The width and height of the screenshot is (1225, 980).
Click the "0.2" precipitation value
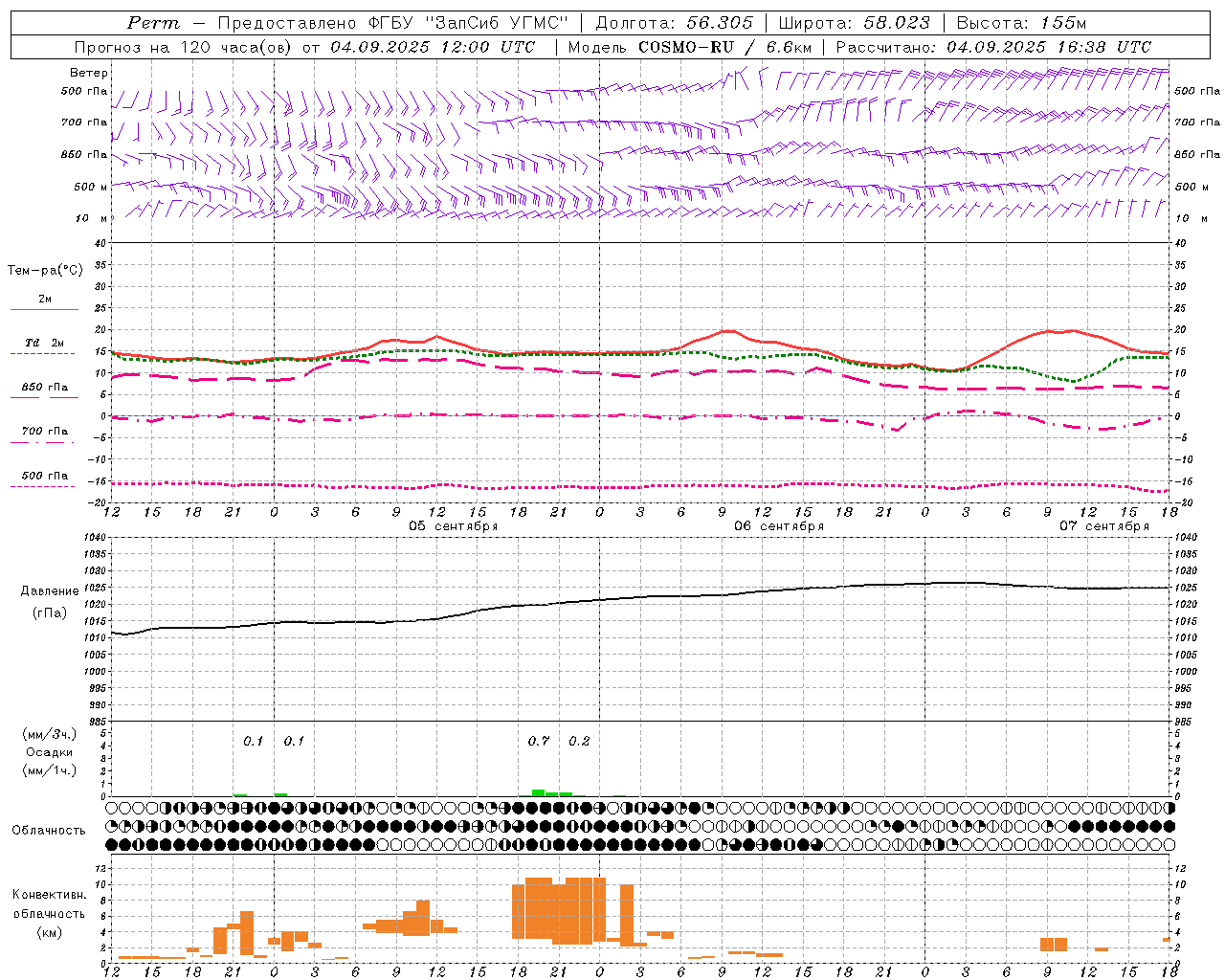coord(579,741)
